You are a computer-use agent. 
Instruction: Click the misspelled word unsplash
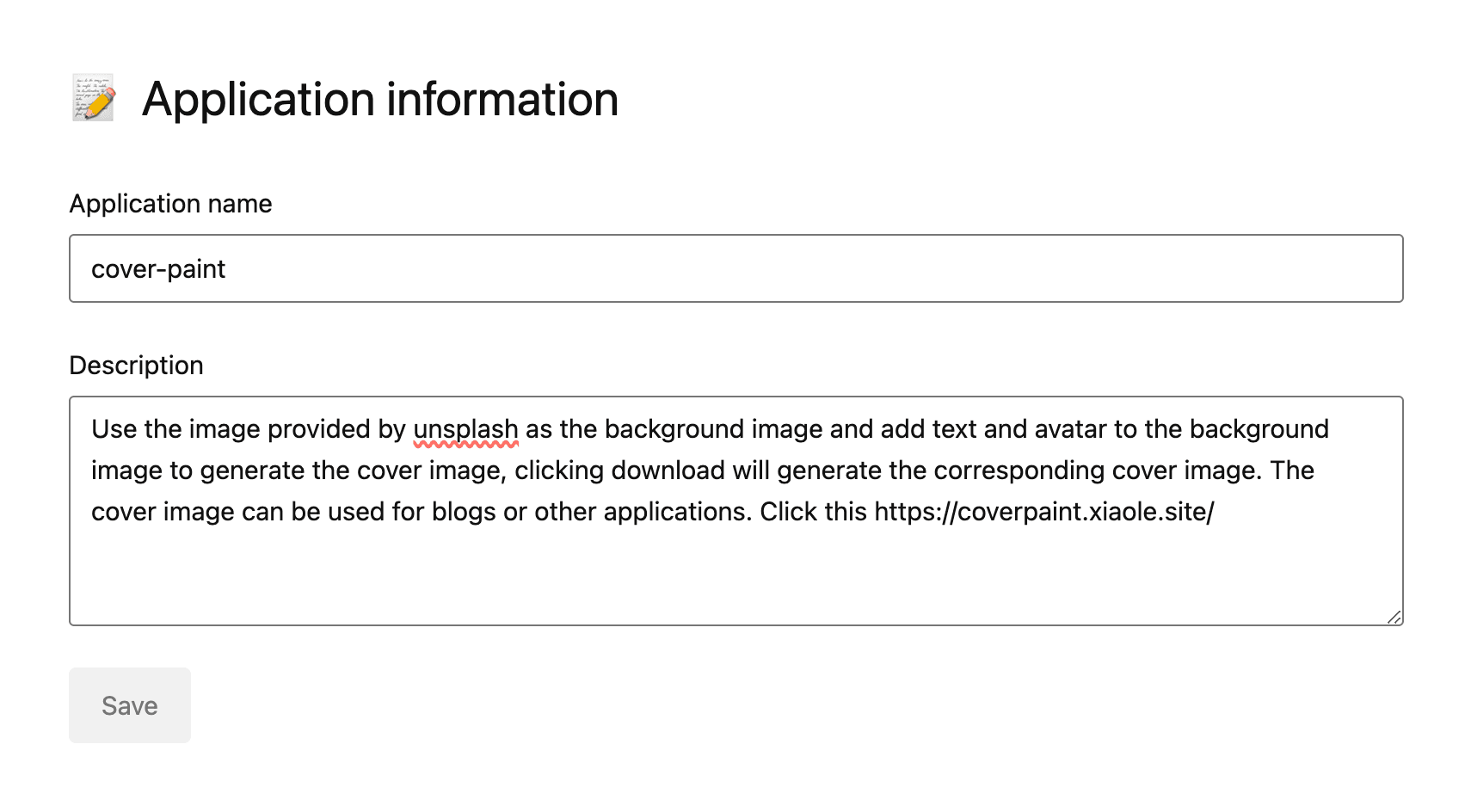coord(465,429)
